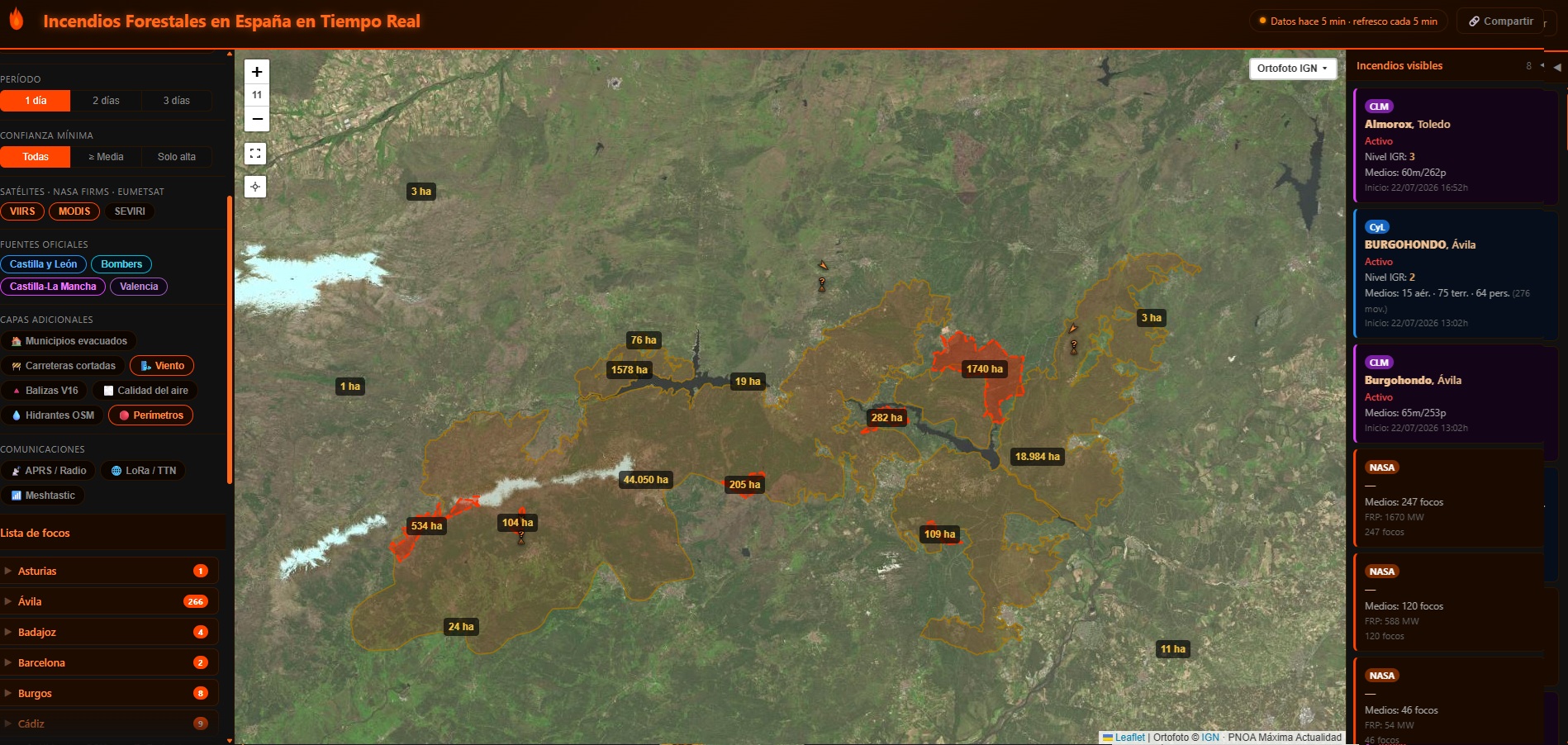Enable Calidad del aire layer

(145, 391)
